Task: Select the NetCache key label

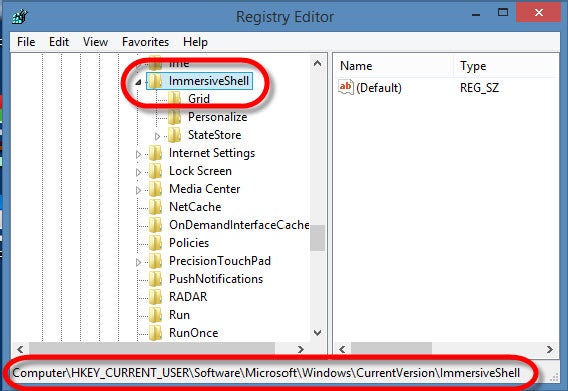Action: point(195,207)
